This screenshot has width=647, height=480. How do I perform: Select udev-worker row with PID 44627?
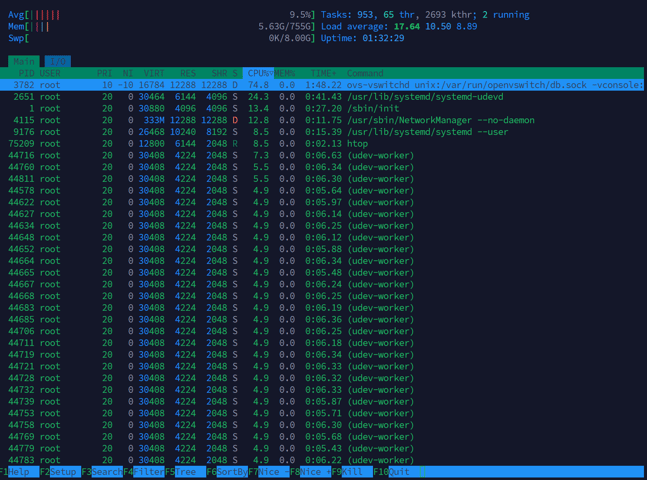click(x=322, y=214)
